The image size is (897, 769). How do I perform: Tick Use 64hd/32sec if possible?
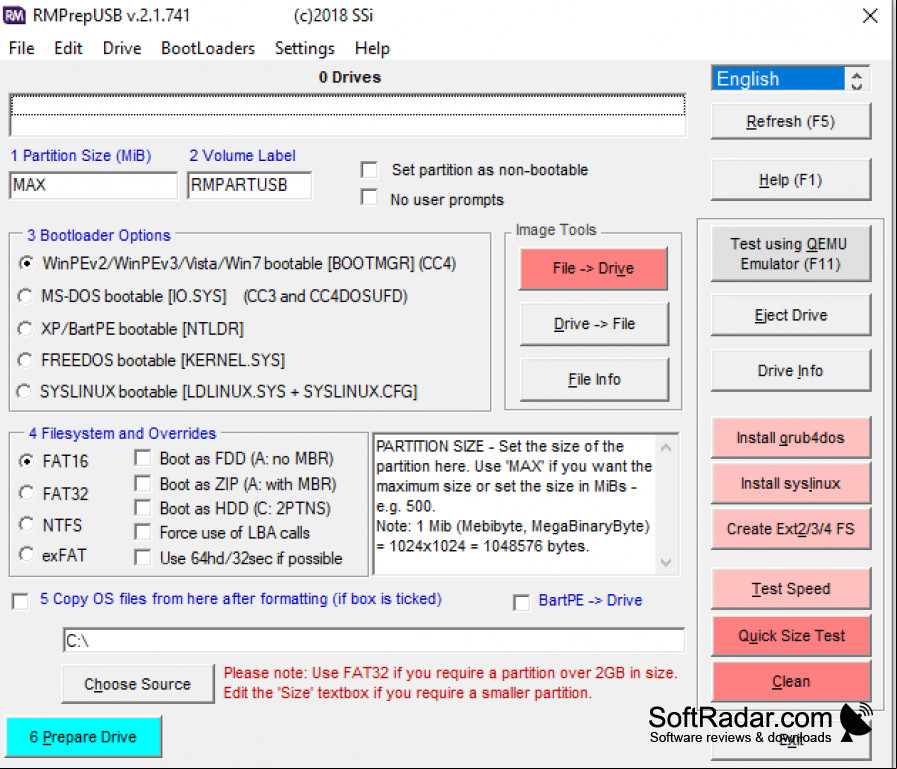click(142, 558)
